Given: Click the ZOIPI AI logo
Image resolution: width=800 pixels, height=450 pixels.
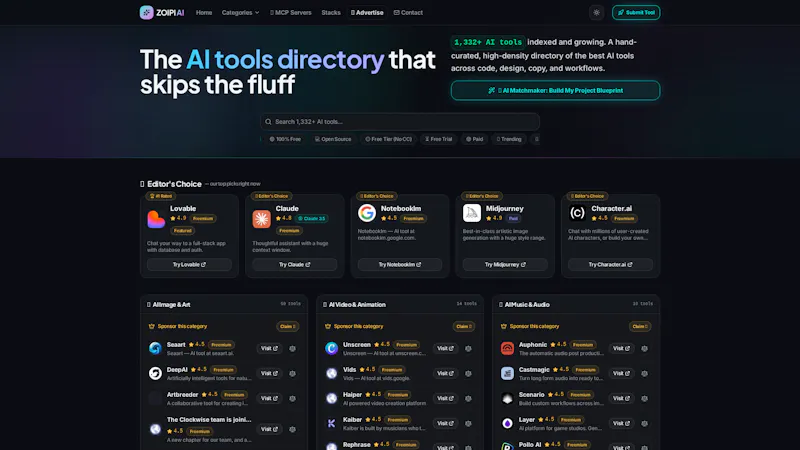Looking at the screenshot, I should (x=162, y=12).
